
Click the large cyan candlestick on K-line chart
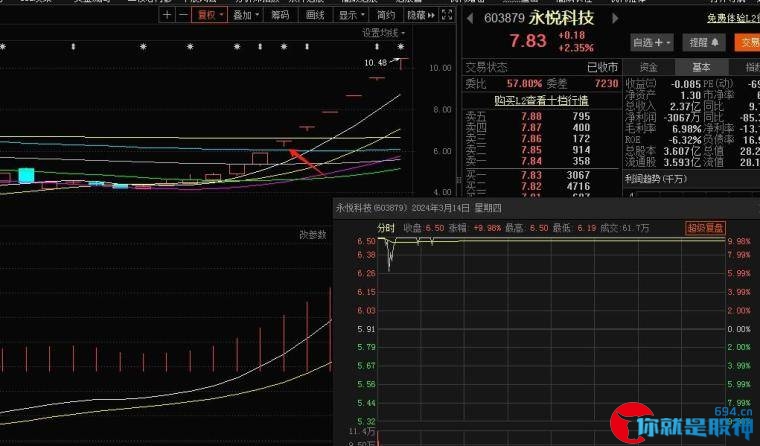(x=26, y=175)
